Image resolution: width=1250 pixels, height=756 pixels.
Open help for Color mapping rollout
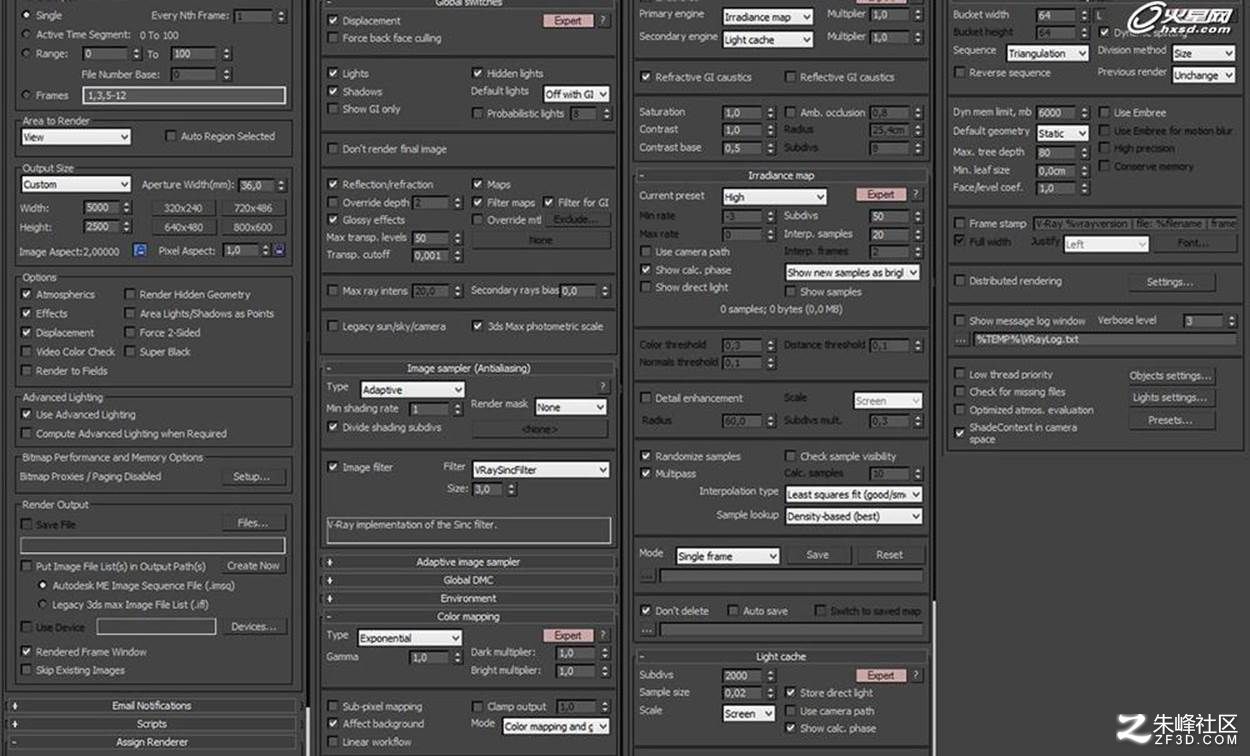tap(603, 635)
